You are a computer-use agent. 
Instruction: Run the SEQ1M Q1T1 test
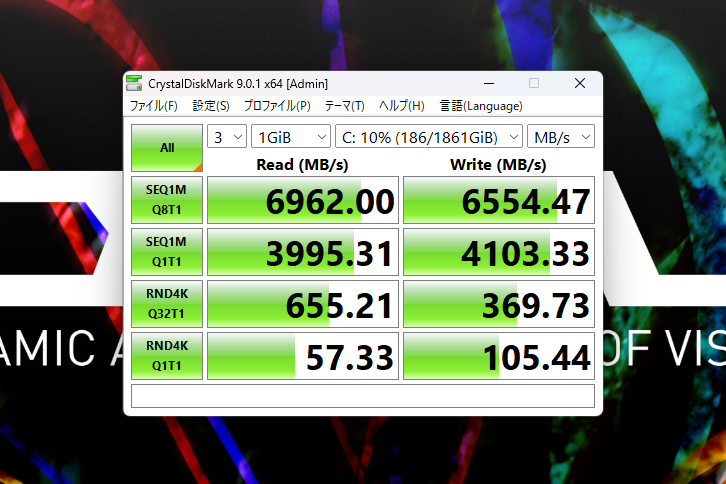[167, 252]
